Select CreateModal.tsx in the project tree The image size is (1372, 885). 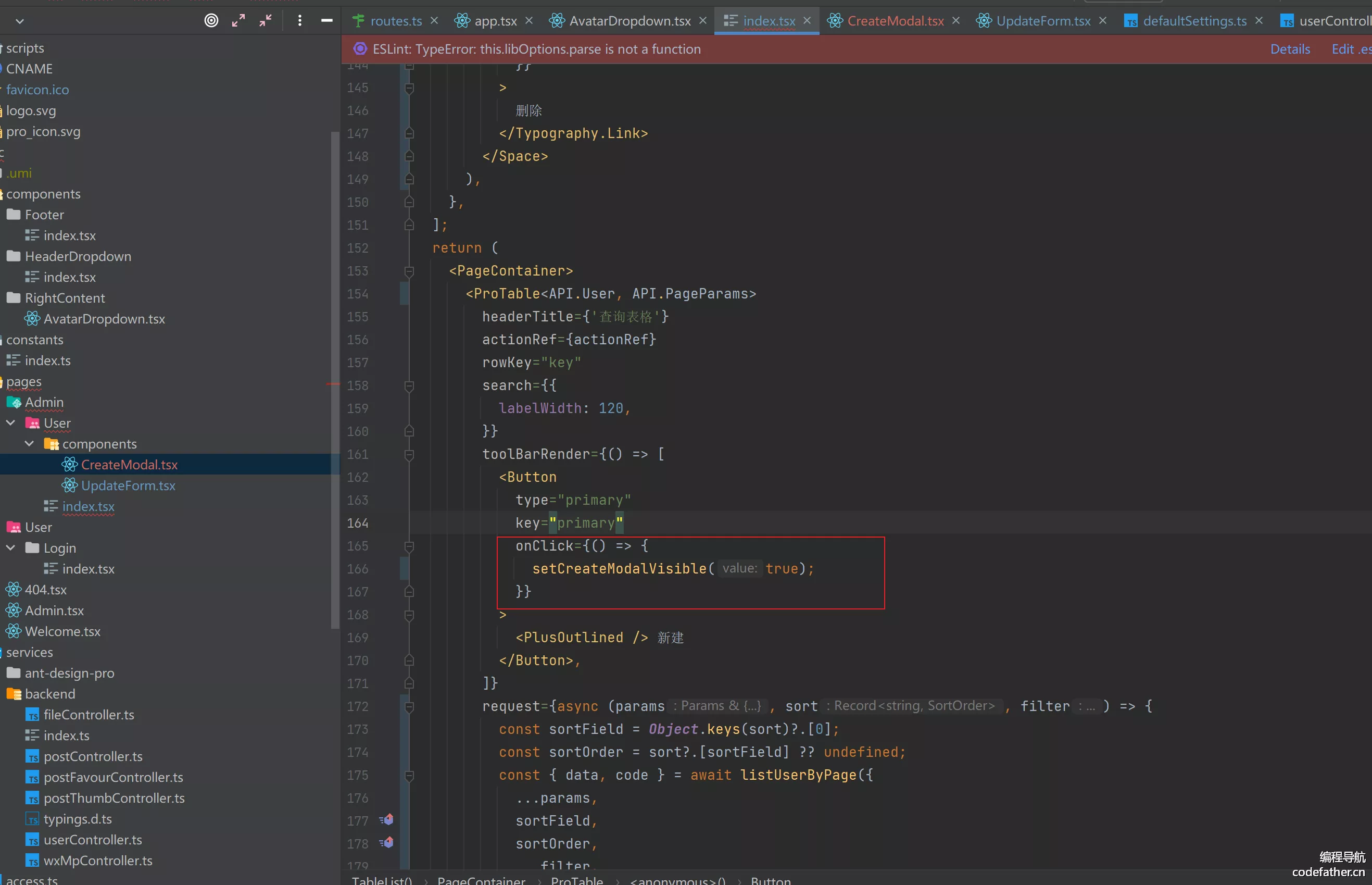pyautogui.click(x=129, y=464)
